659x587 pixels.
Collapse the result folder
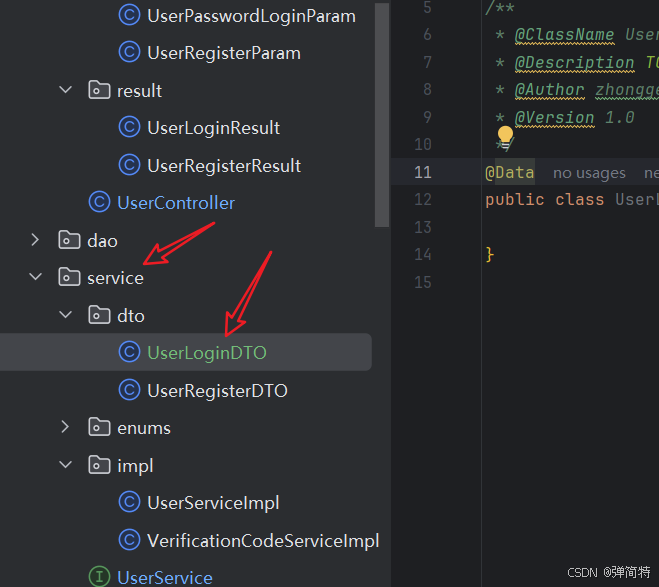pyautogui.click(x=66, y=89)
